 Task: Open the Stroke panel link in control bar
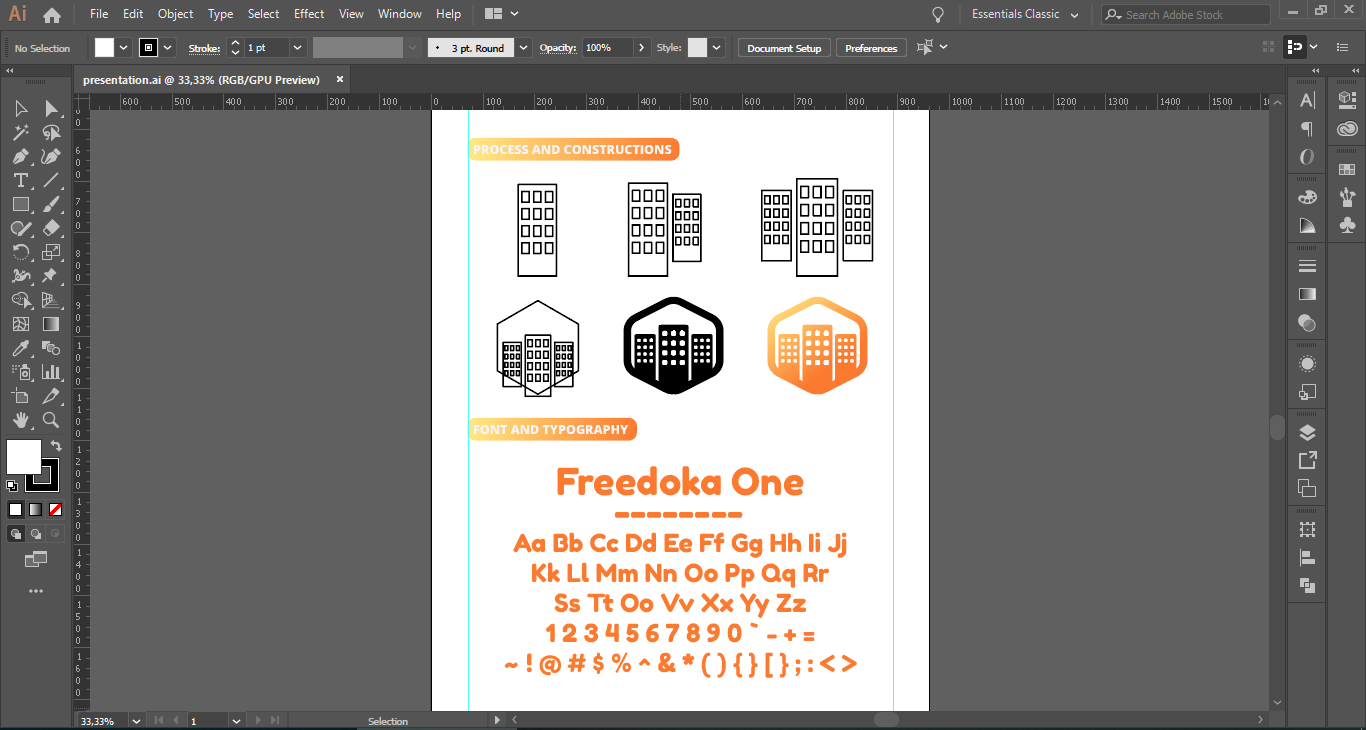(x=204, y=48)
